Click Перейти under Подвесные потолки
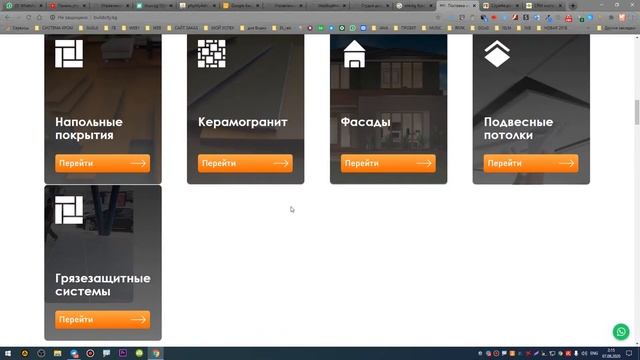The height and width of the screenshot is (360, 640). [x=531, y=163]
